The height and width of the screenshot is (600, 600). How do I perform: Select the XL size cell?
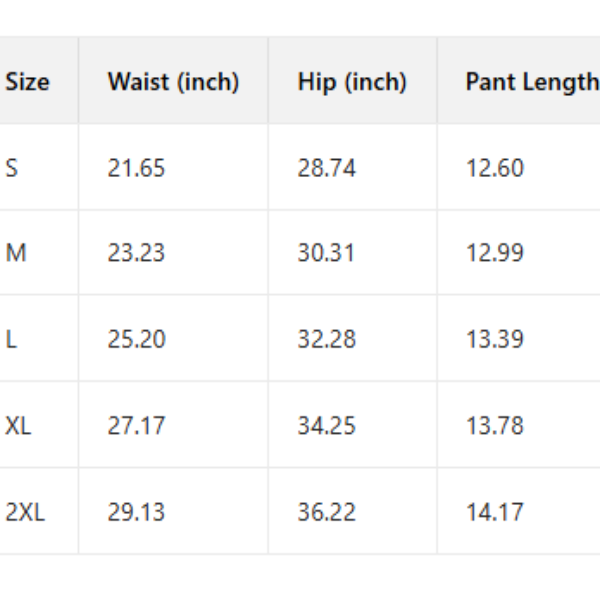(19, 426)
